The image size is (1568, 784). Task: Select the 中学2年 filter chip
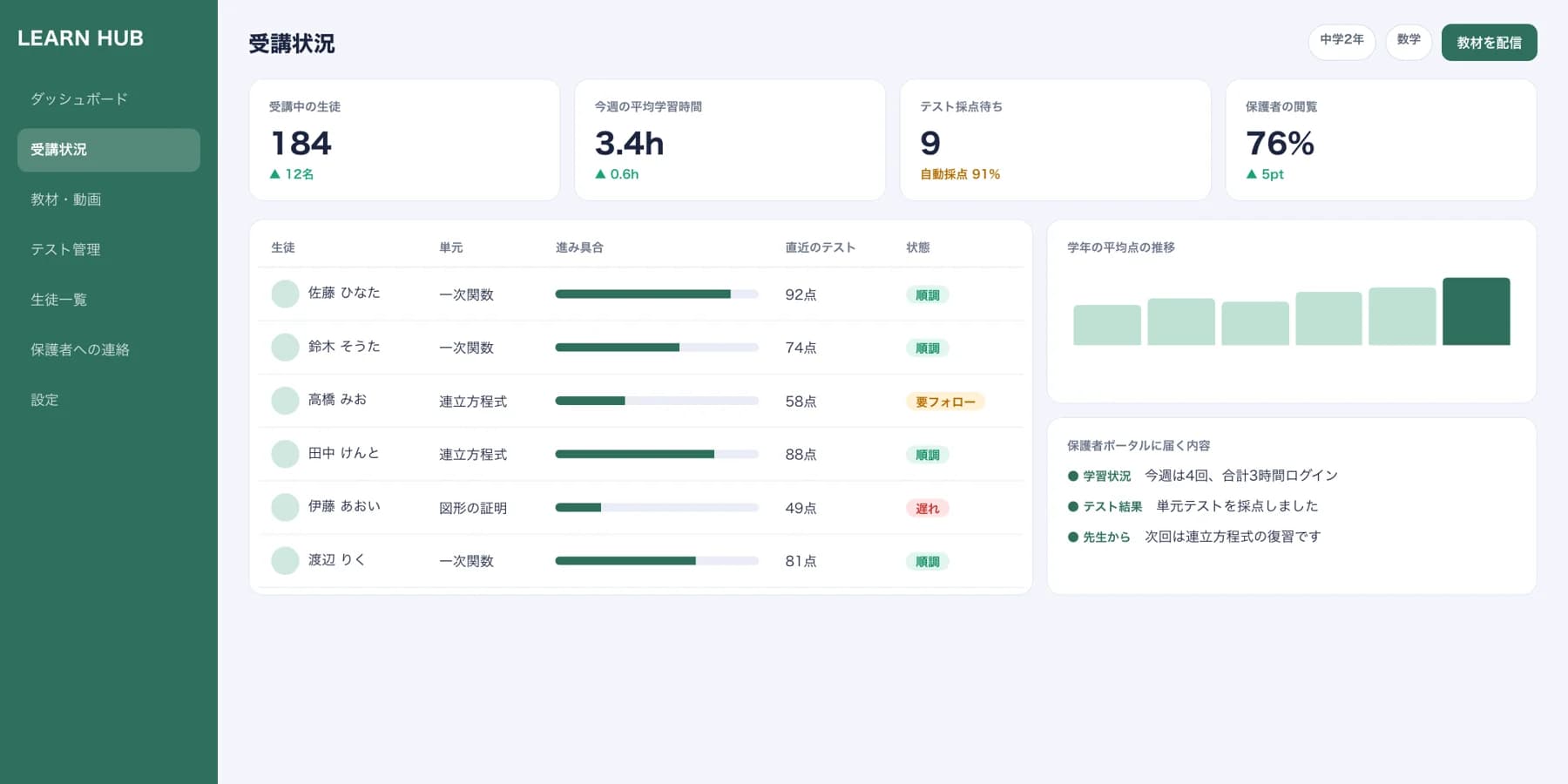point(1342,42)
